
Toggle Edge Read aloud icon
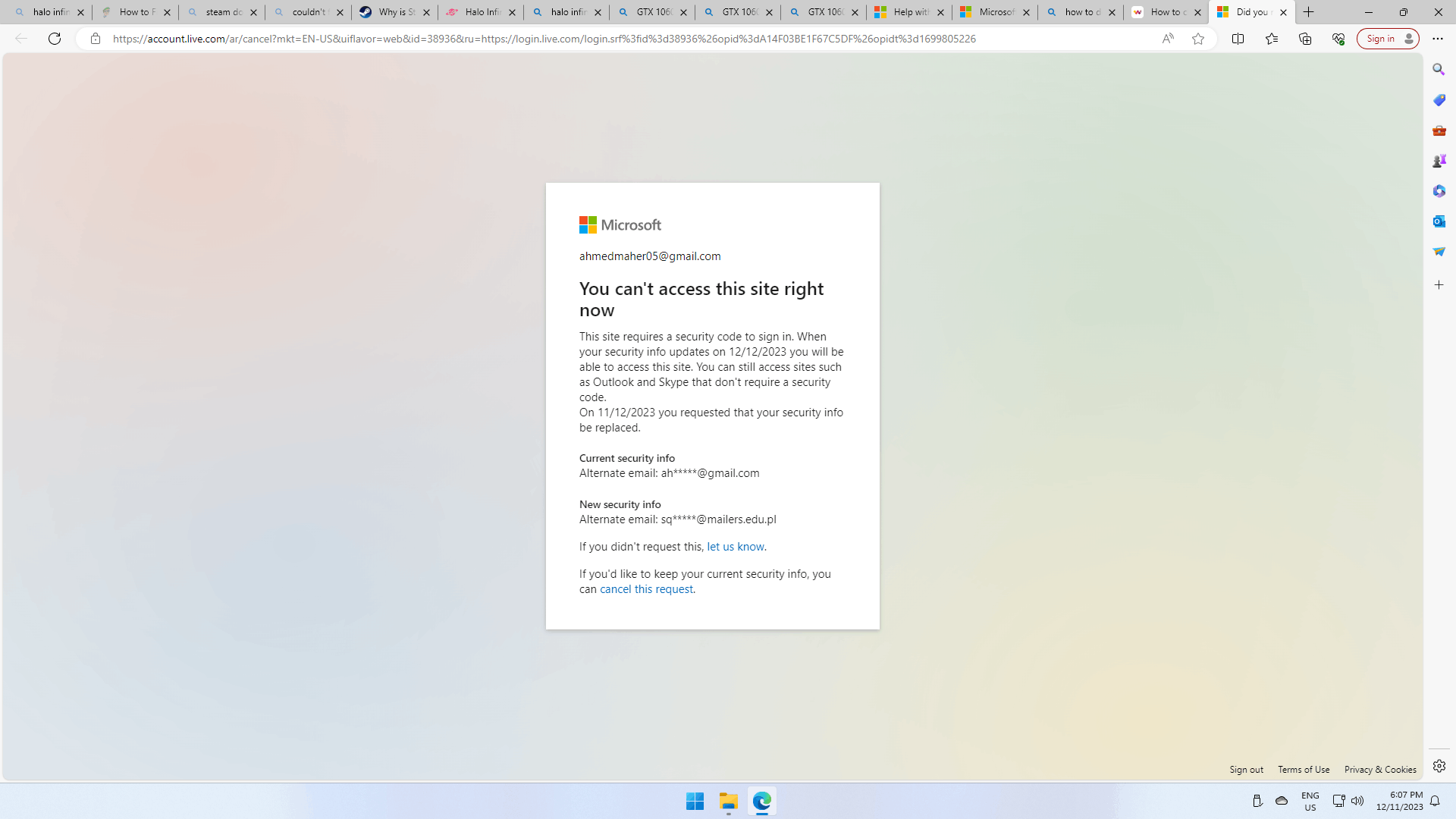tap(1168, 39)
